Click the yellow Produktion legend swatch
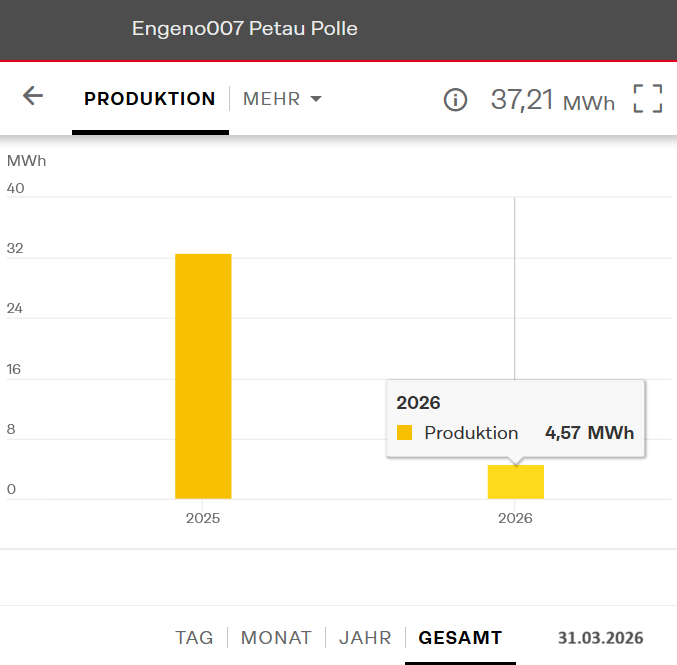 pos(405,433)
